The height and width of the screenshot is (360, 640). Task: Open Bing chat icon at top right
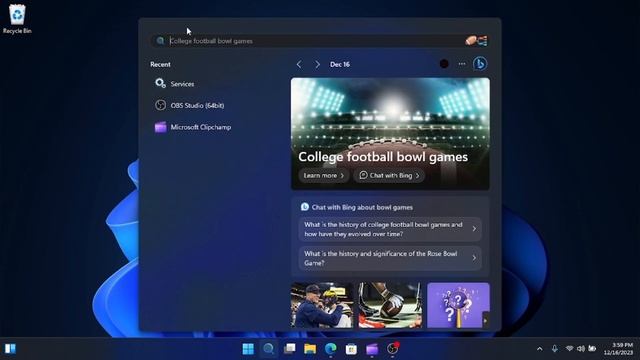click(x=480, y=64)
